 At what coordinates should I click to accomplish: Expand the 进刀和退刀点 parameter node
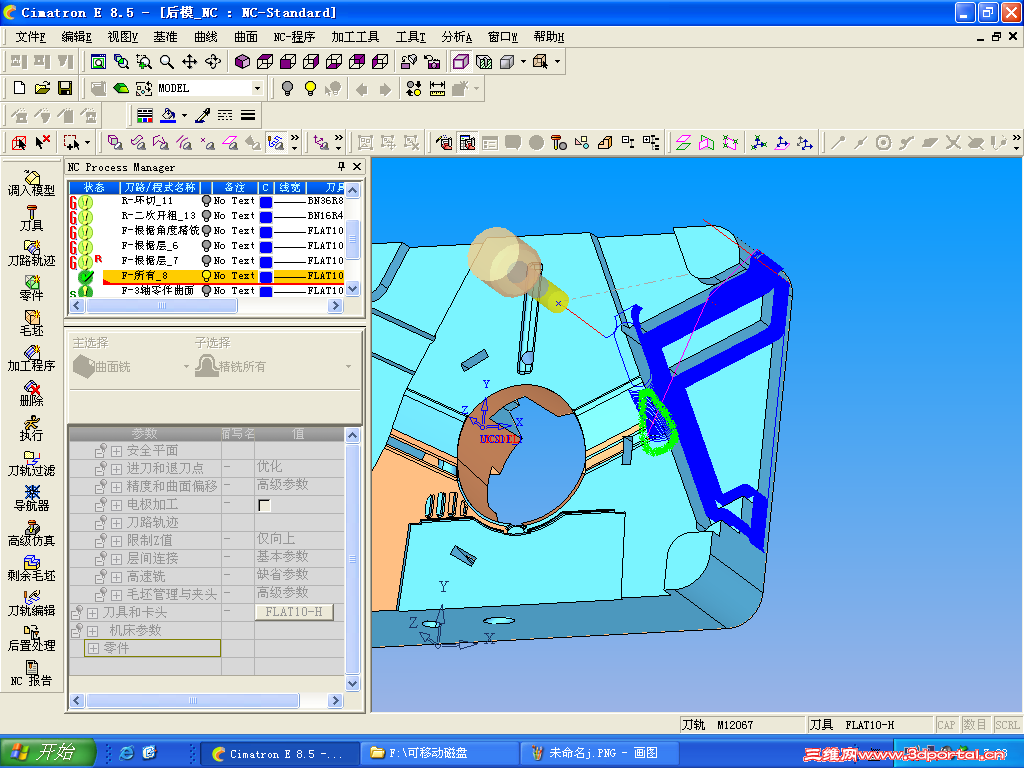tap(116, 469)
